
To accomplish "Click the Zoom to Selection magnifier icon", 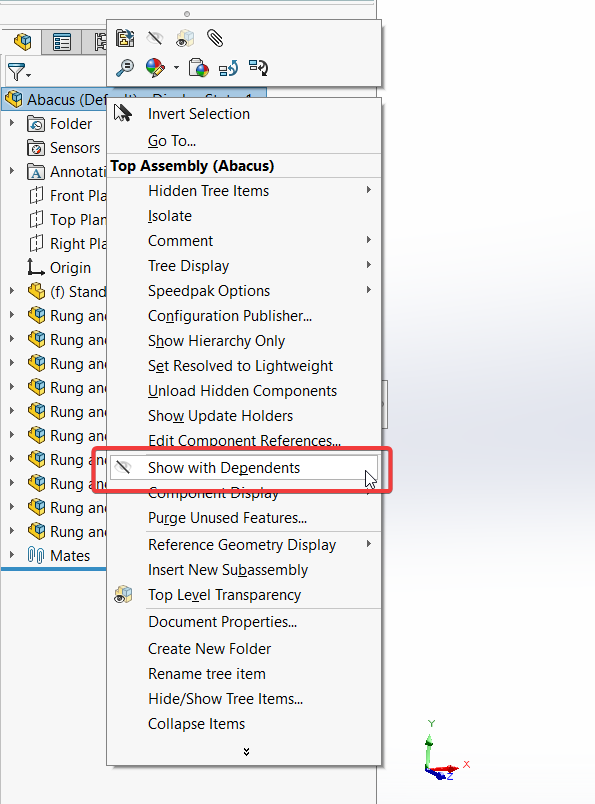I will 124,68.
